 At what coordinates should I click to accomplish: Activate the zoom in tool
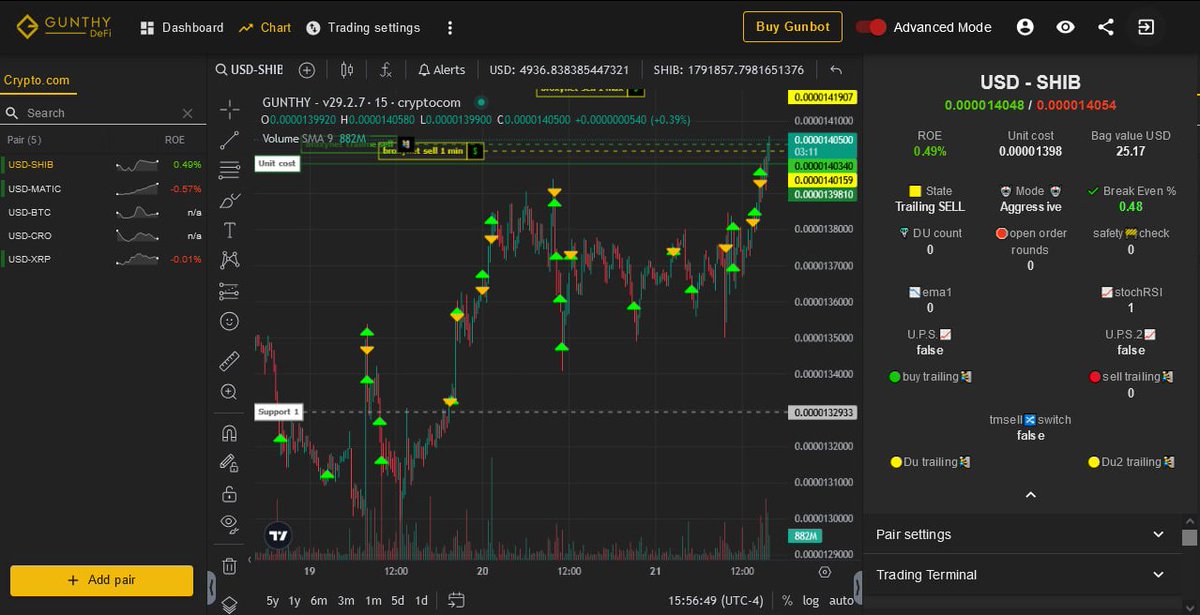[x=230, y=392]
